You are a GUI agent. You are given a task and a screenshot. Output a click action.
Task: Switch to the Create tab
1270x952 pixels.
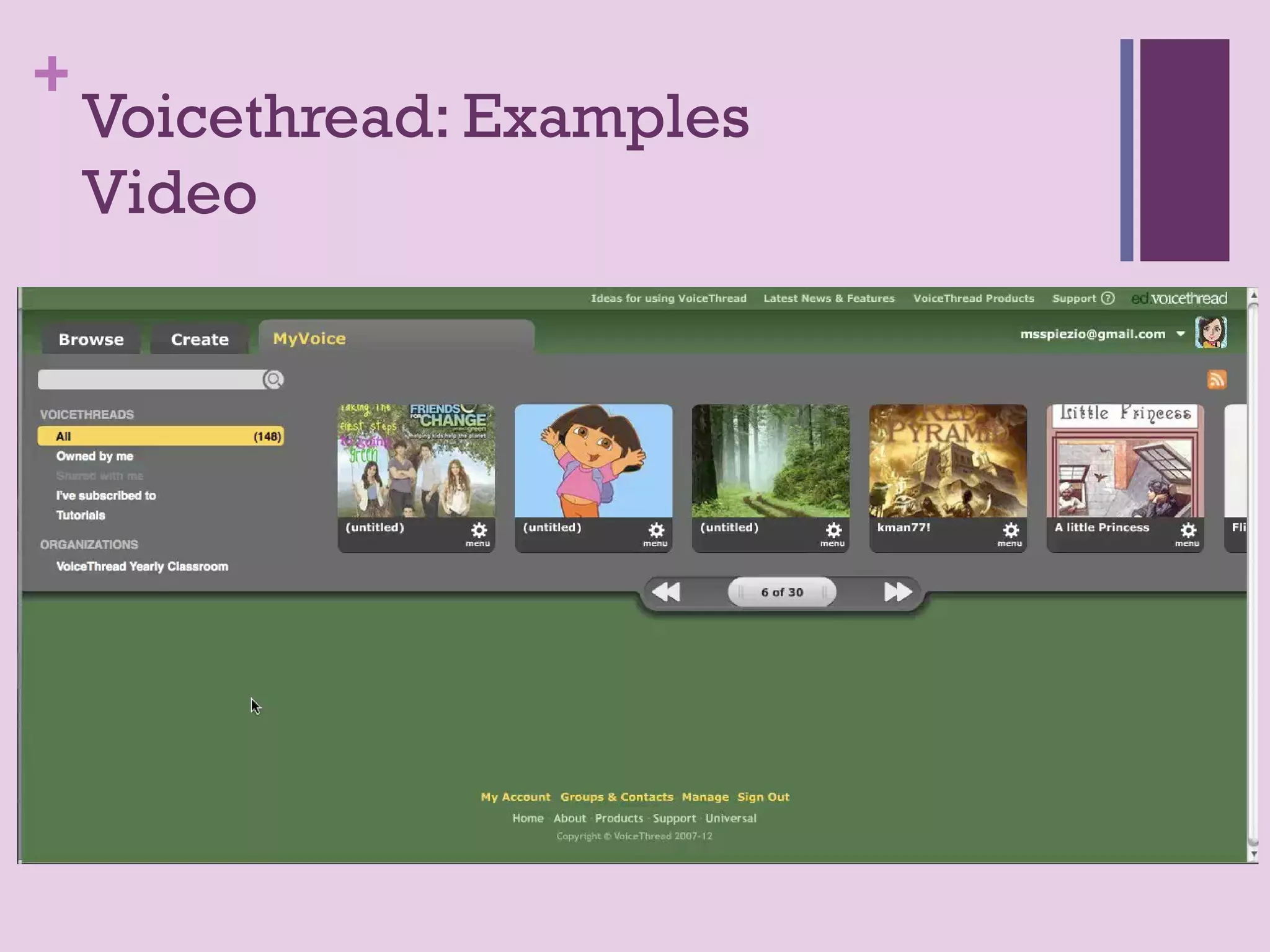coord(200,339)
